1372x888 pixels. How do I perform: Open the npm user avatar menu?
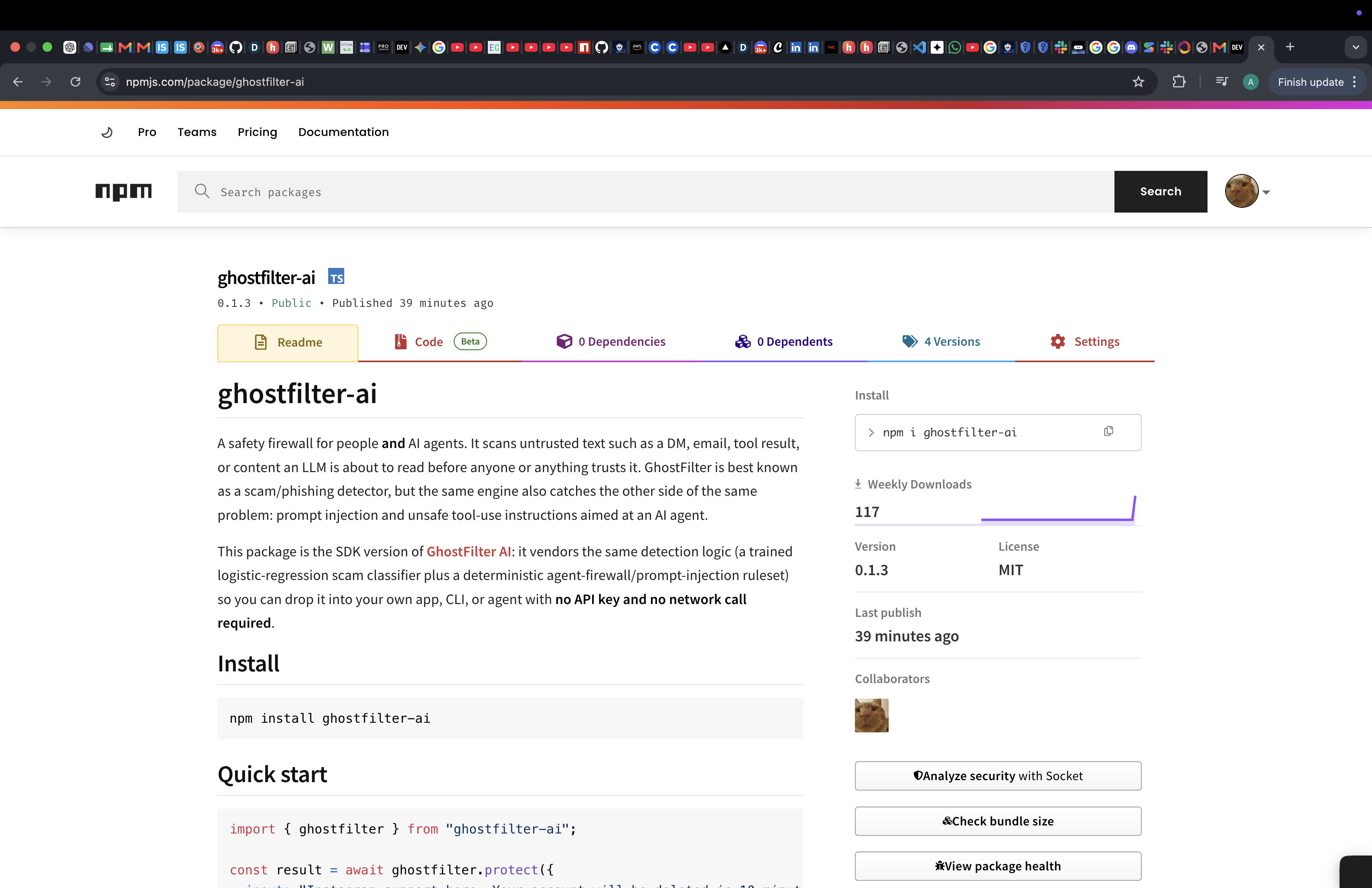[1248, 191]
